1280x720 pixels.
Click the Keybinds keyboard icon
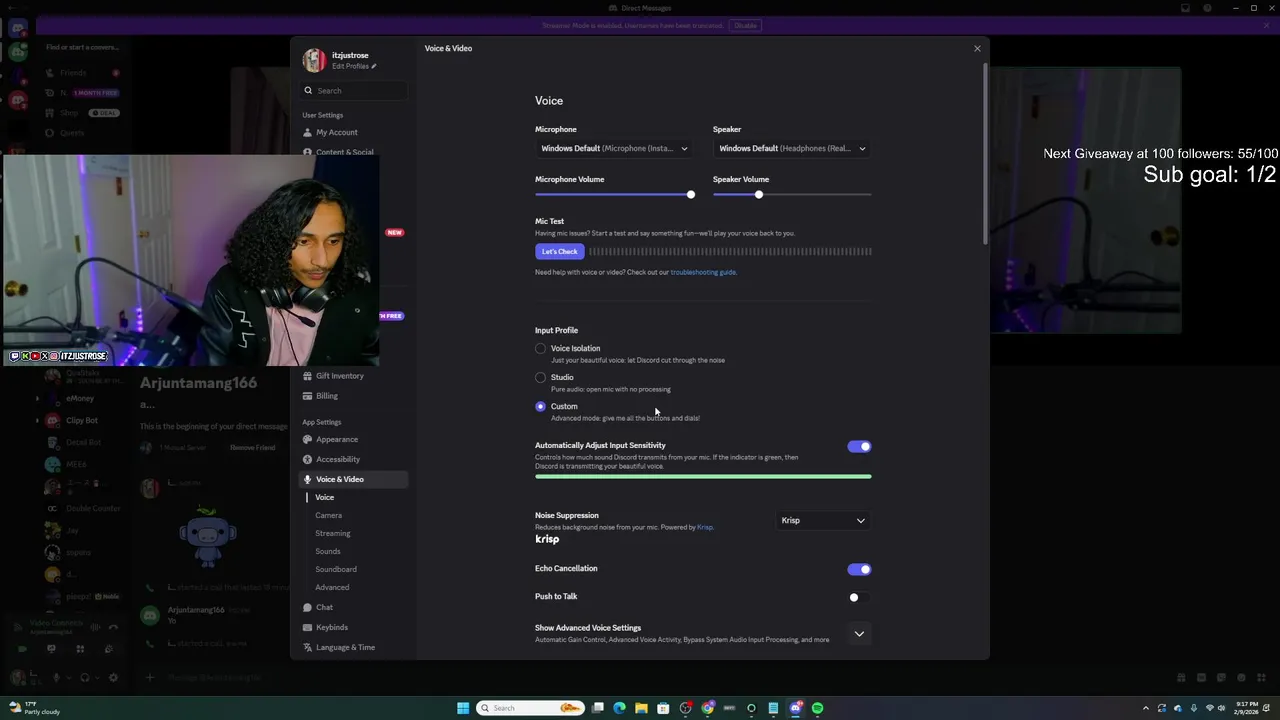[308, 627]
